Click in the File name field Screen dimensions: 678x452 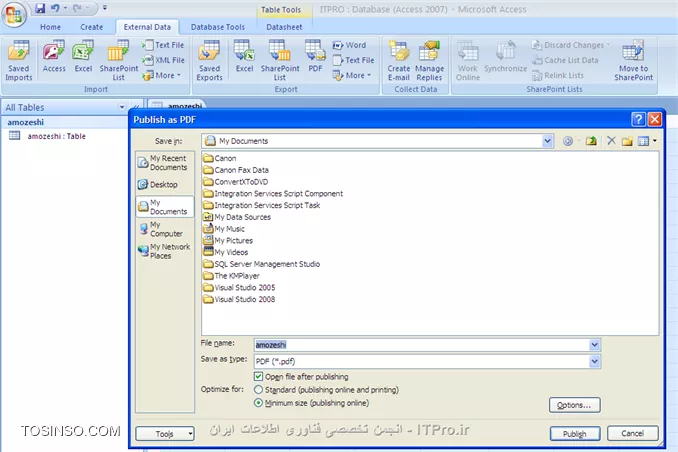pos(422,345)
